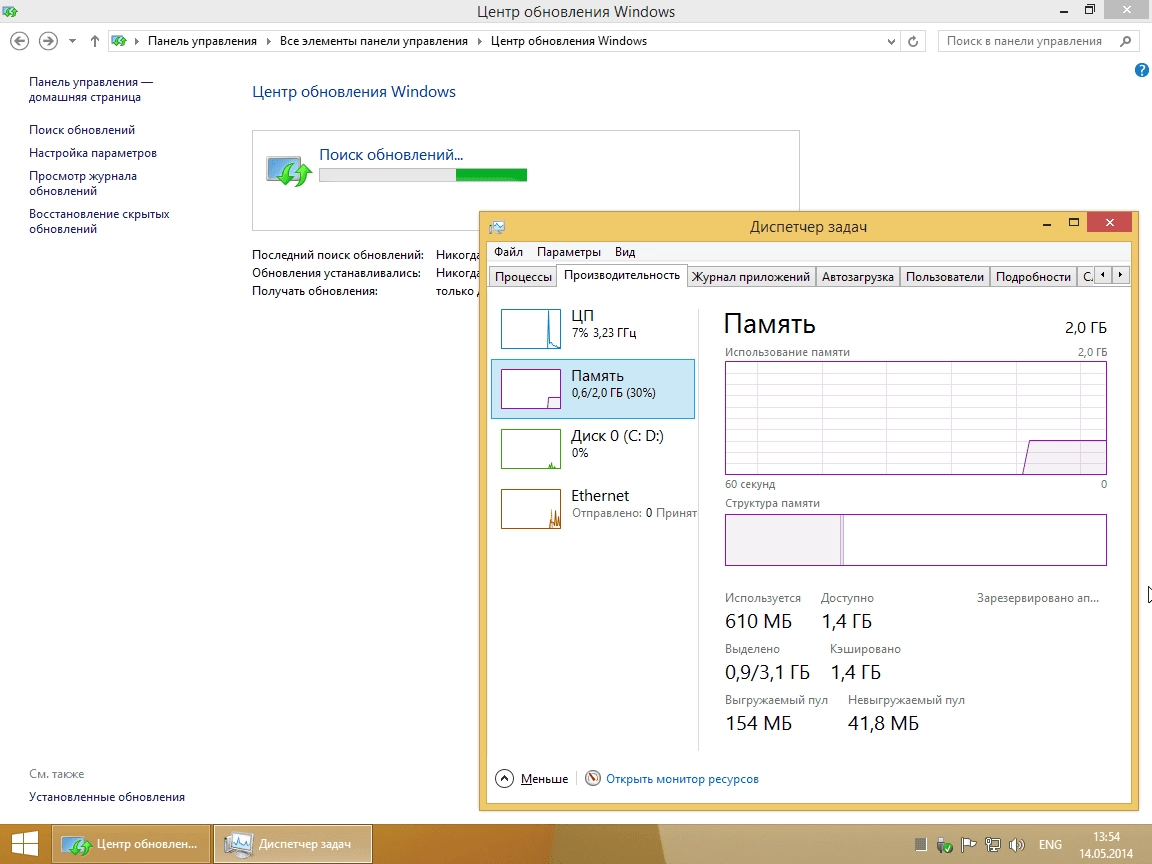
Task: Switch to the 'Автозагрузка' tab
Action: [857, 277]
